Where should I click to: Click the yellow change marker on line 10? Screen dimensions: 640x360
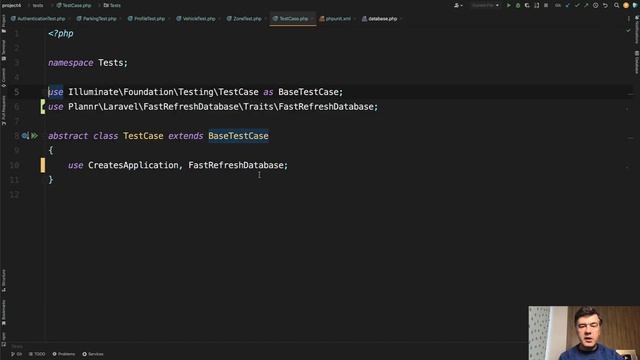[42, 165]
